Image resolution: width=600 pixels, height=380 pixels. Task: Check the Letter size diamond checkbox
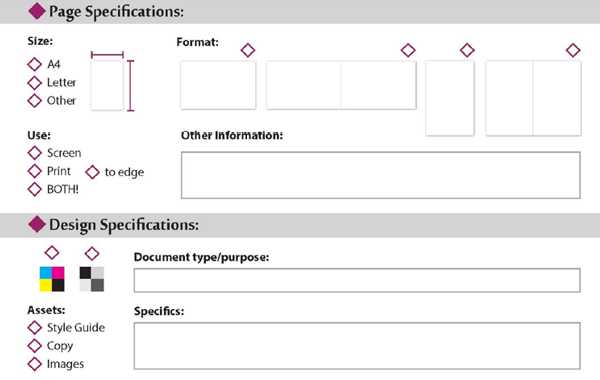[x=34, y=83]
